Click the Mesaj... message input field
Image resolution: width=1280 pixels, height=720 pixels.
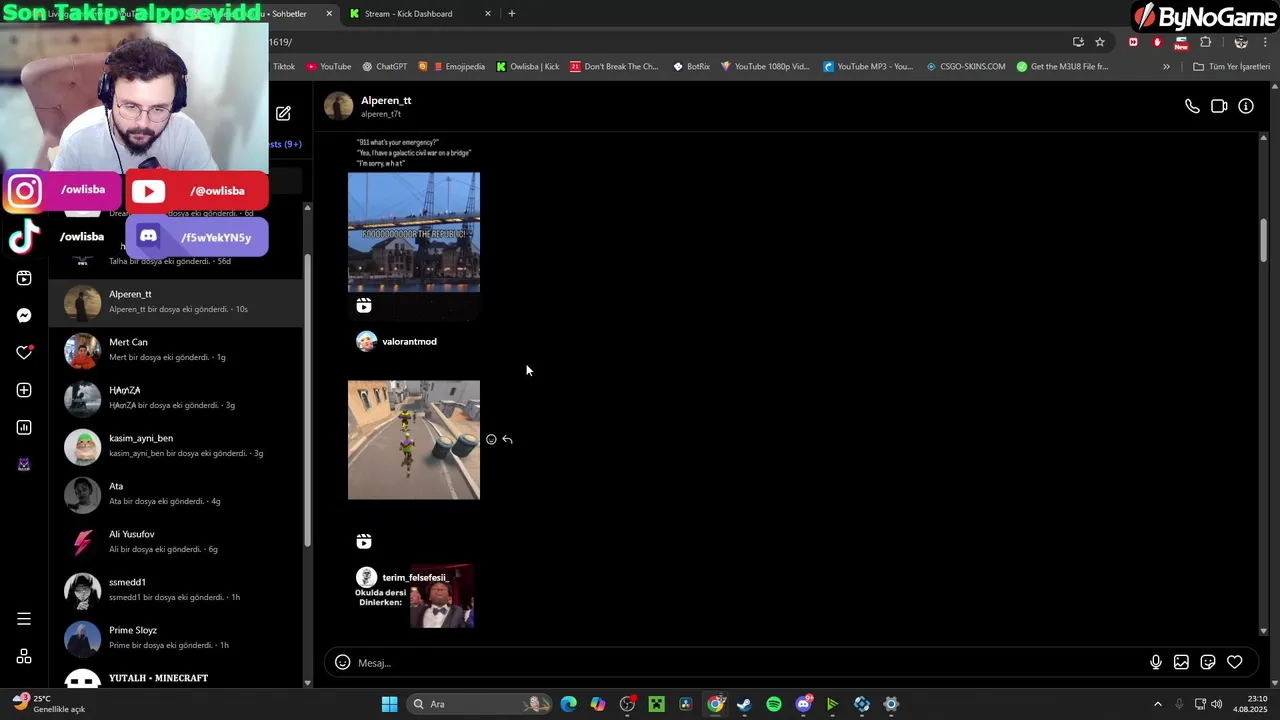tap(750, 662)
